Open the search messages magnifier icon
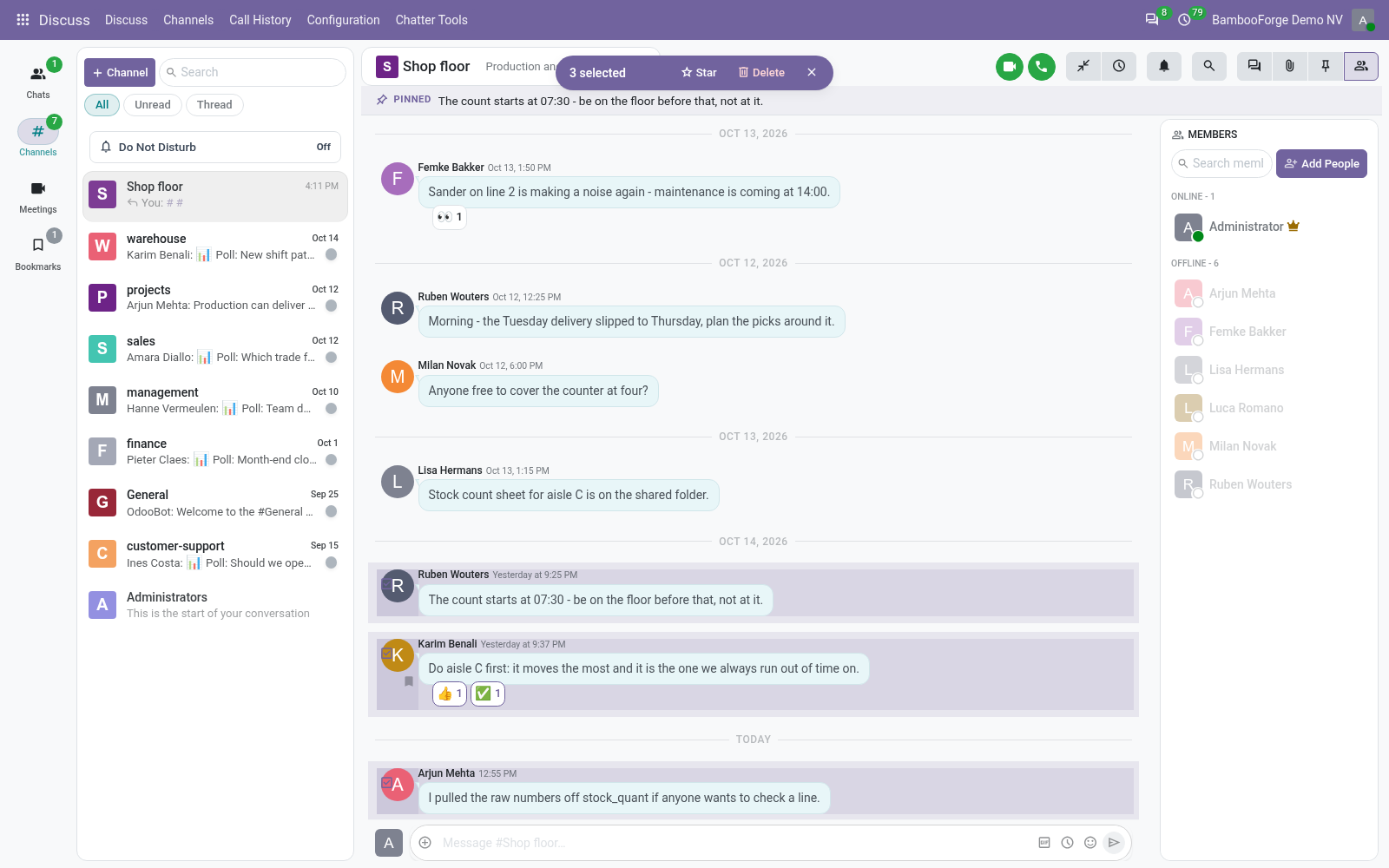Screen dimensions: 1389x868 coord(1209,66)
